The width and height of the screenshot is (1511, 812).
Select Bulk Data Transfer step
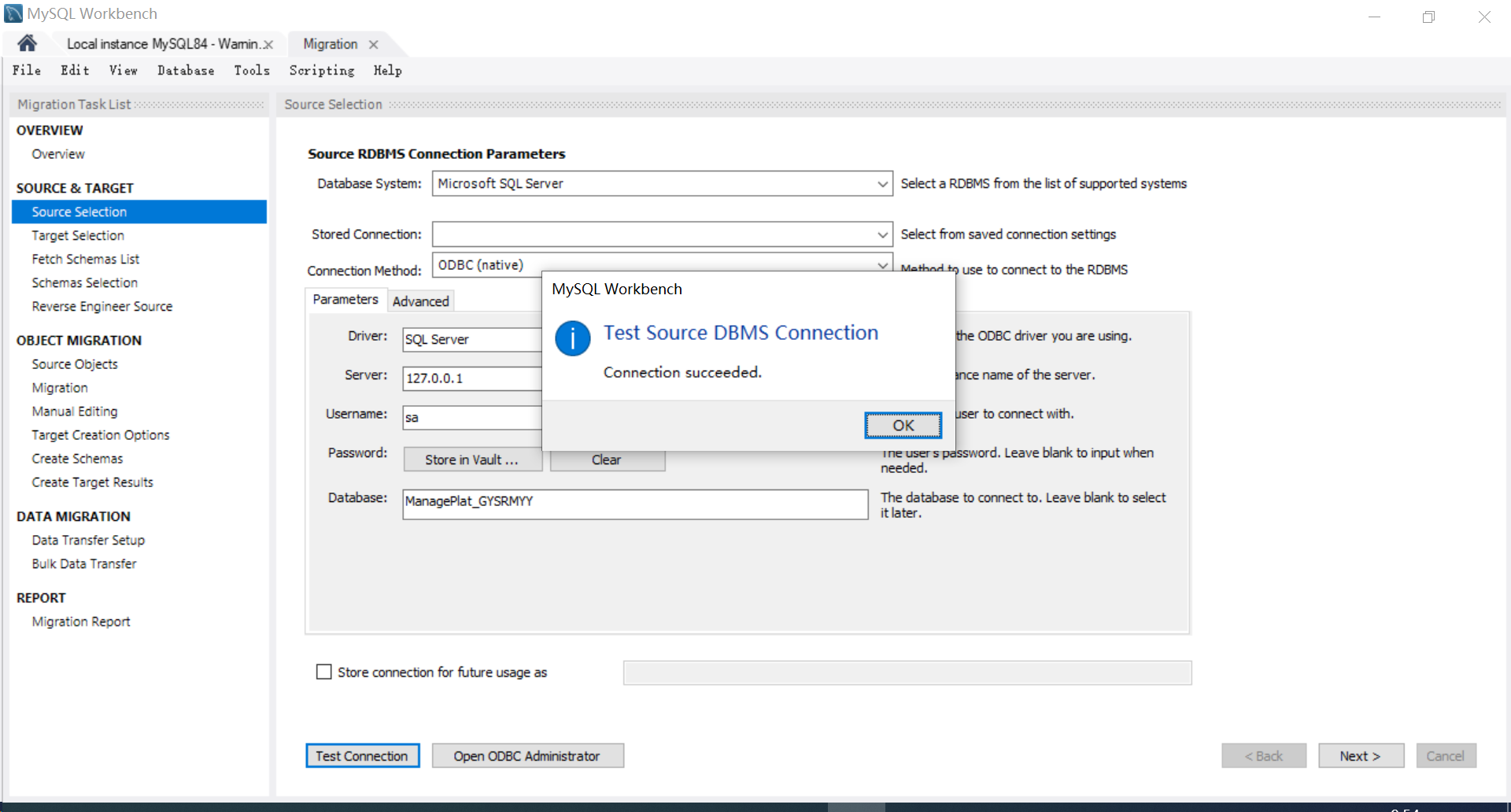(x=84, y=564)
